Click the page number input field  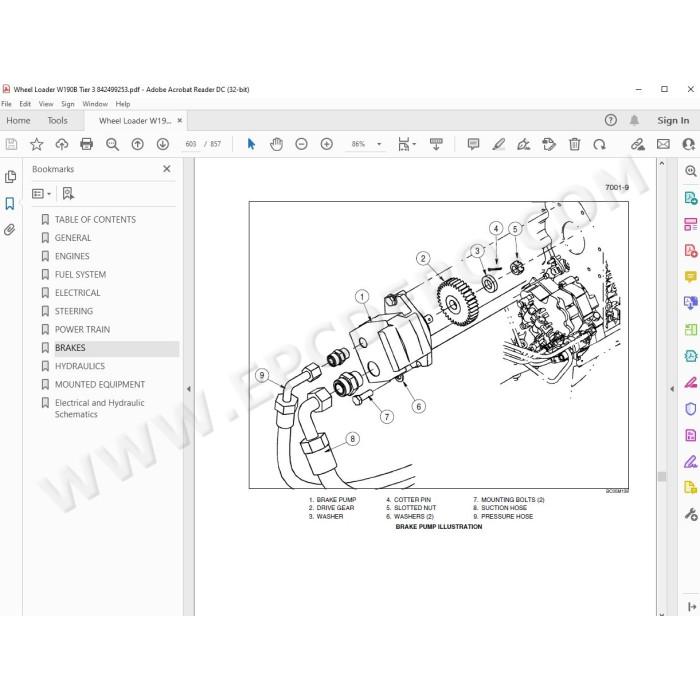pyautogui.click(x=191, y=144)
